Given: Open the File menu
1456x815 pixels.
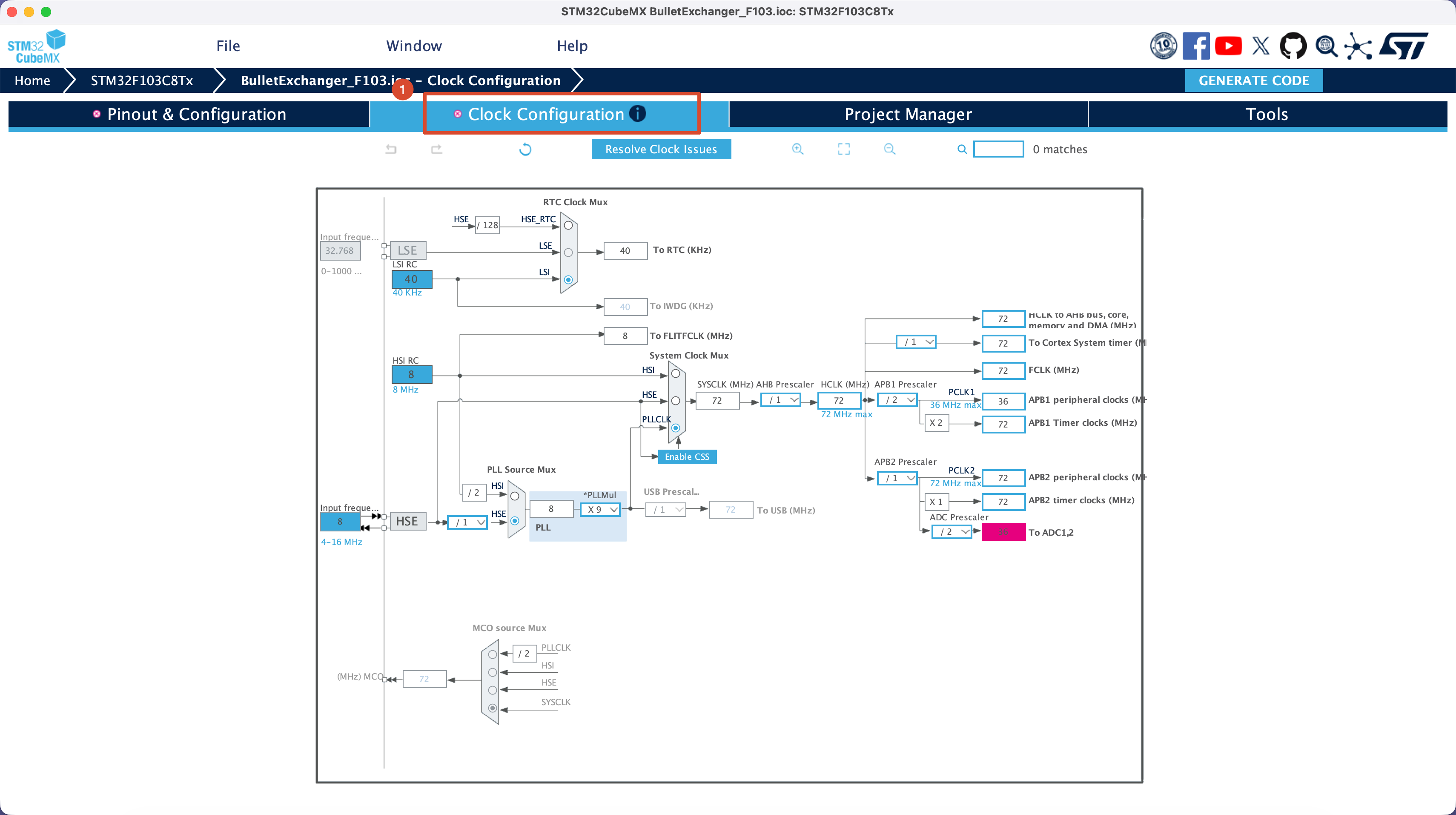Looking at the screenshot, I should [x=228, y=46].
